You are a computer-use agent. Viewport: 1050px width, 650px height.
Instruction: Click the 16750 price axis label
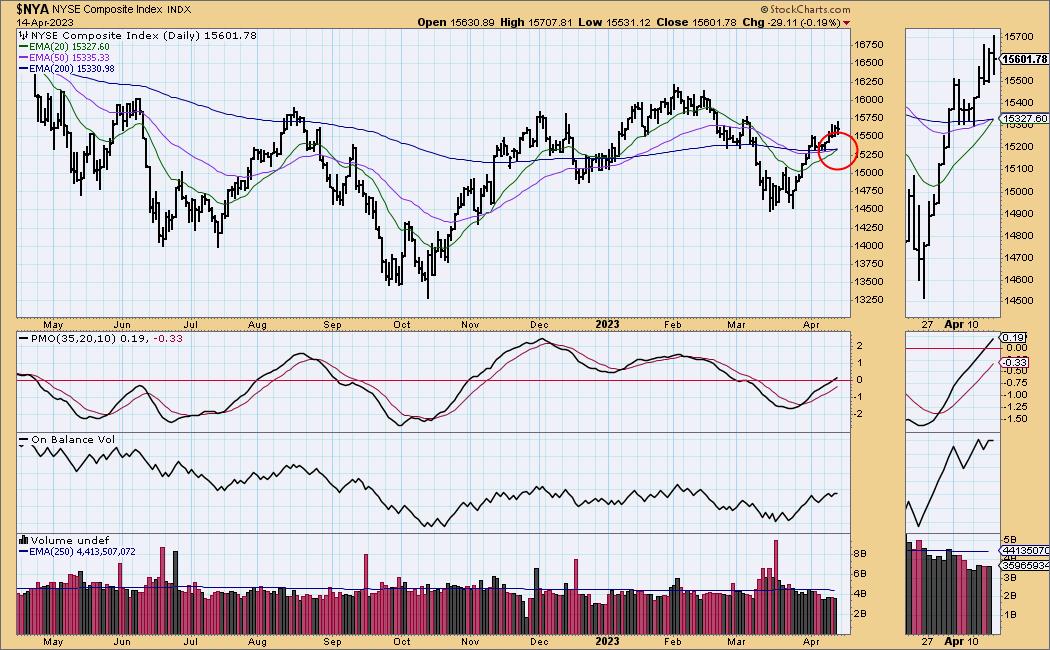click(869, 44)
